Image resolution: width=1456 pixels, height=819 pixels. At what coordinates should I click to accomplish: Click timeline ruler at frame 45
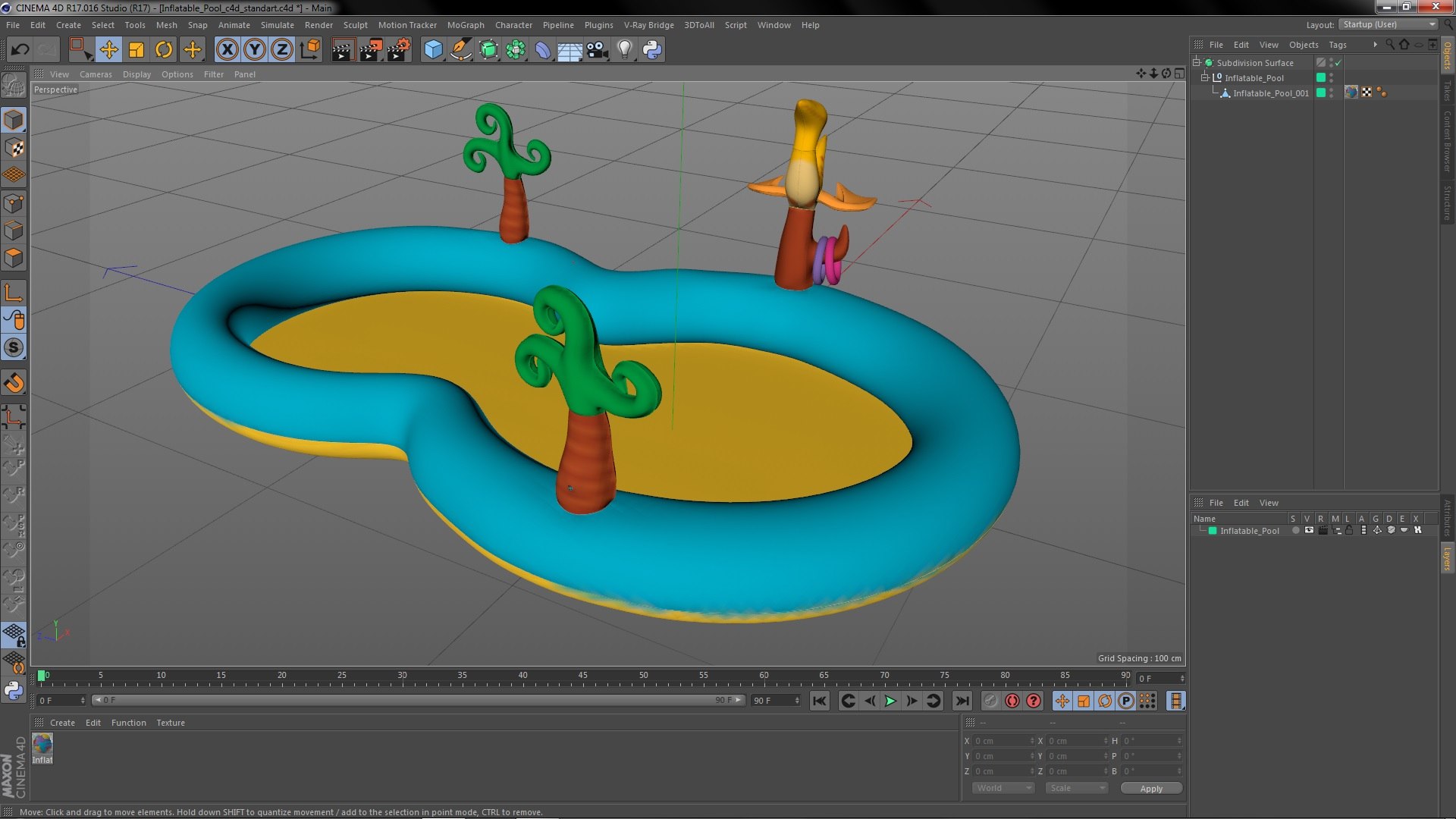click(582, 676)
